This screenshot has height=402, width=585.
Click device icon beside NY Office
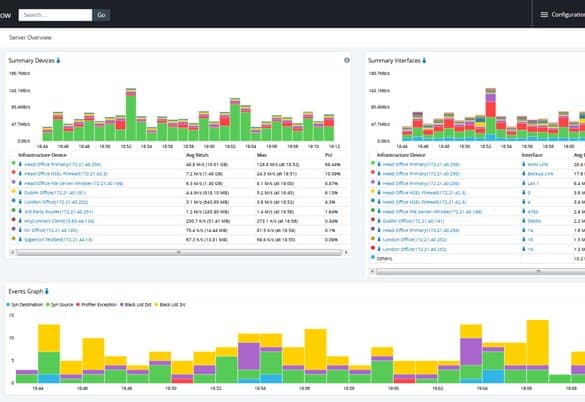point(20,230)
